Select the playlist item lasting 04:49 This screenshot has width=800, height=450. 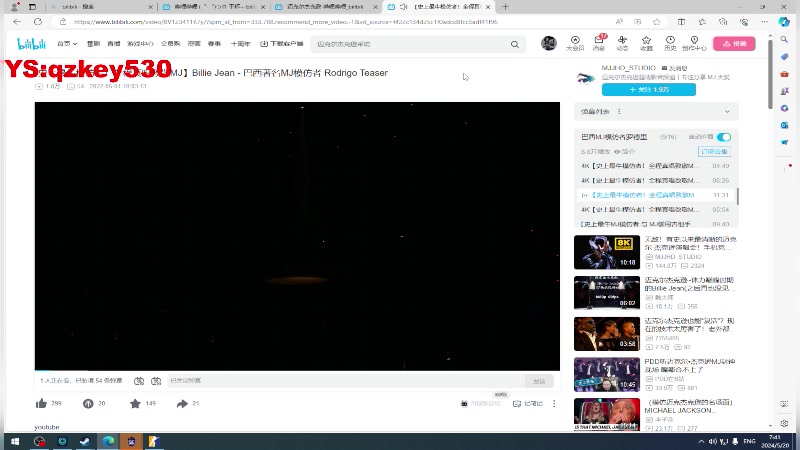(655, 166)
